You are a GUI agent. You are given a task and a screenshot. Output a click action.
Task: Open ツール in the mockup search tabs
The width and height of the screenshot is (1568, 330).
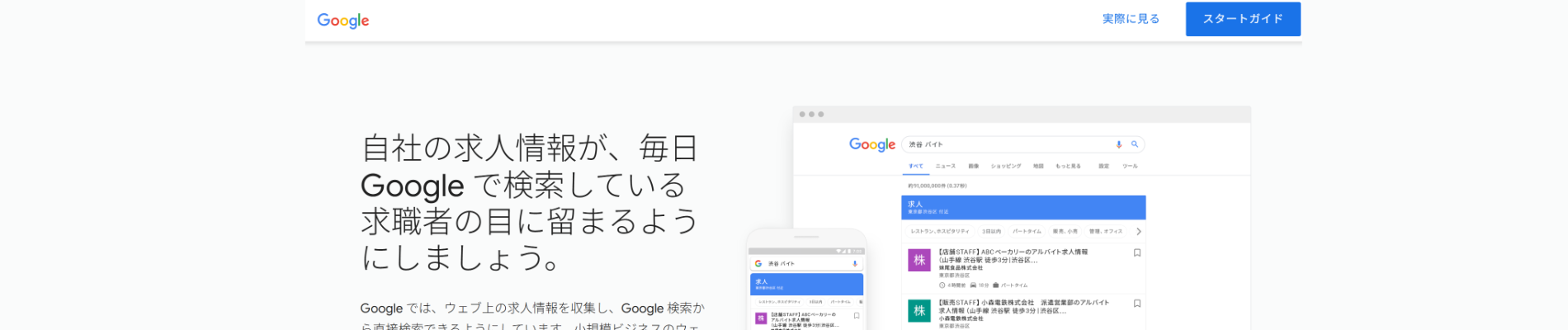pos(1130,166)
